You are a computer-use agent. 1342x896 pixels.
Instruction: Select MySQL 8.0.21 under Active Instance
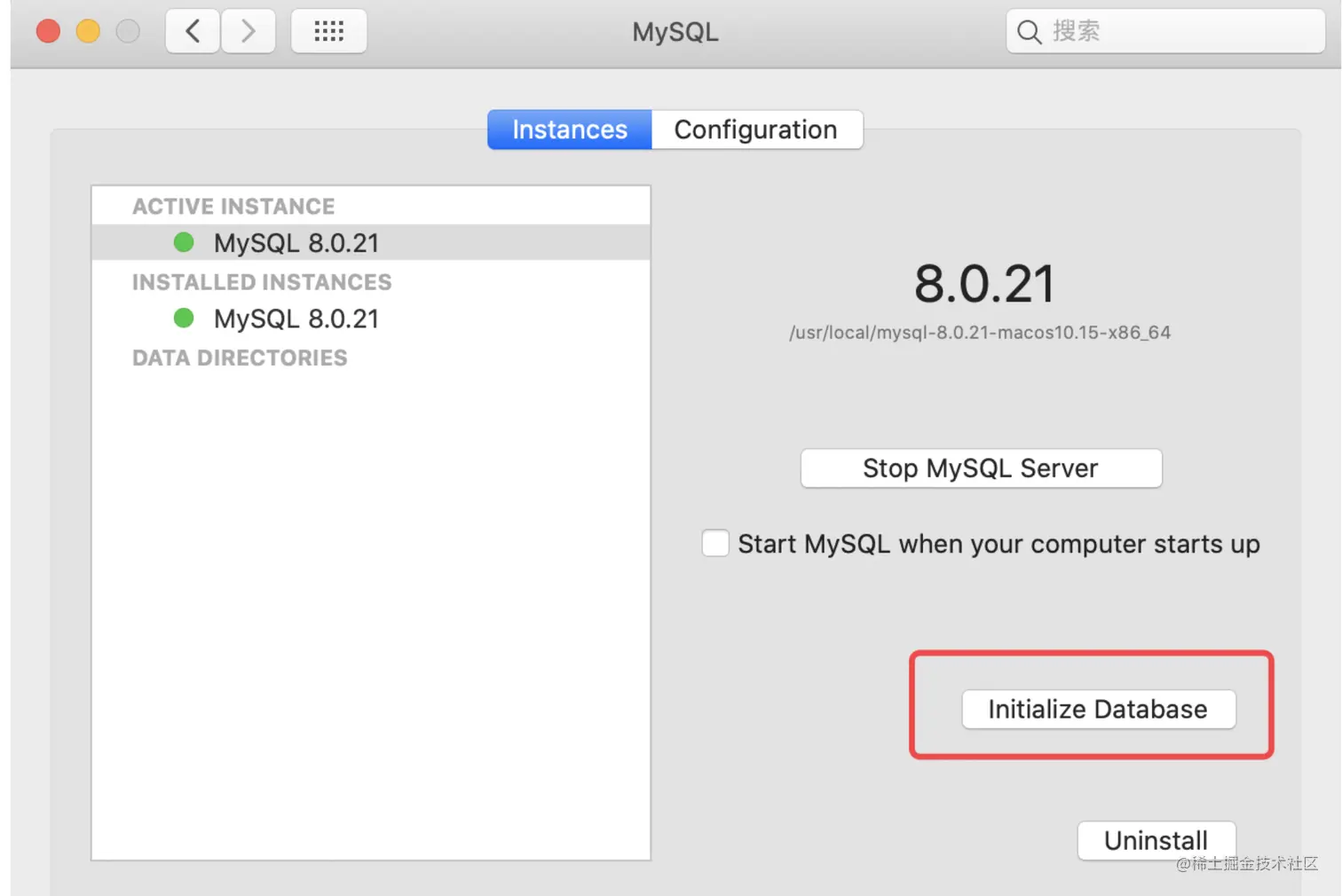[x=371, y=242]
